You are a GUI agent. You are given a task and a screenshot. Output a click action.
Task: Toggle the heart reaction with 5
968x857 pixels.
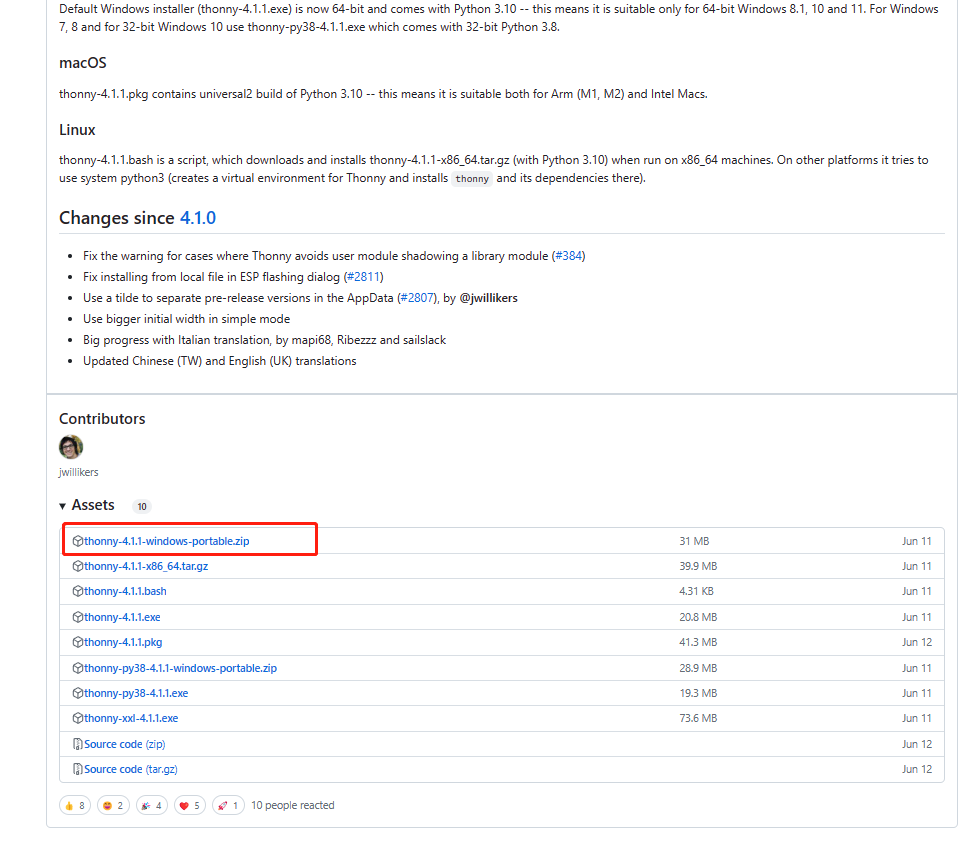coord(190,806)
